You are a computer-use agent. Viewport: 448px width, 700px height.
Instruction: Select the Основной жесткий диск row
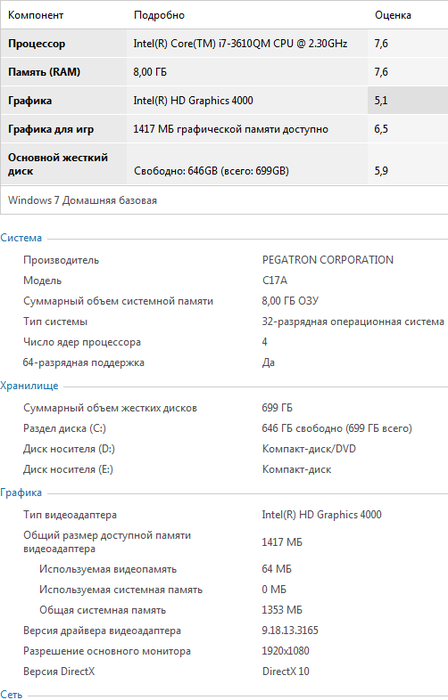(x=224, y=164)
